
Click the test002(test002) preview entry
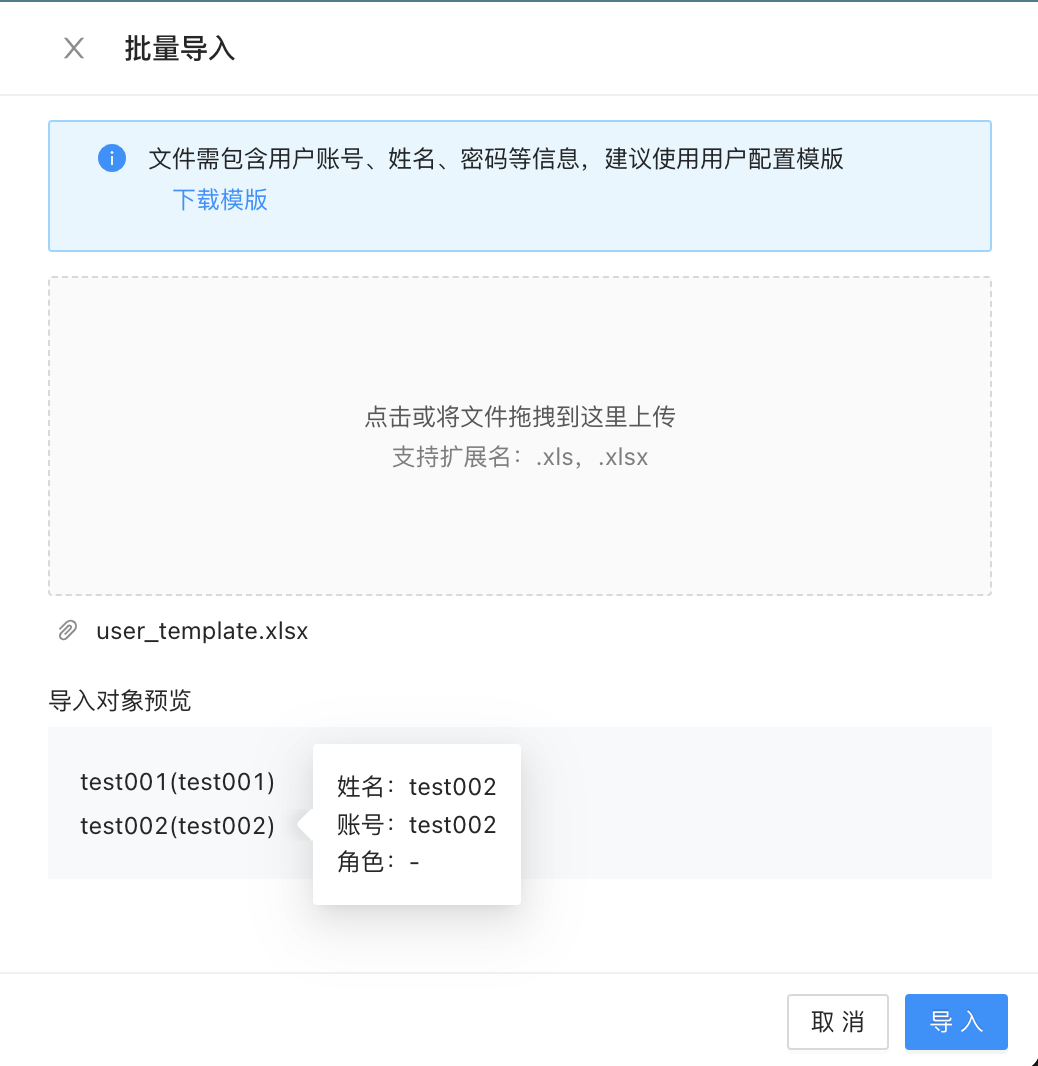point(177,826)
